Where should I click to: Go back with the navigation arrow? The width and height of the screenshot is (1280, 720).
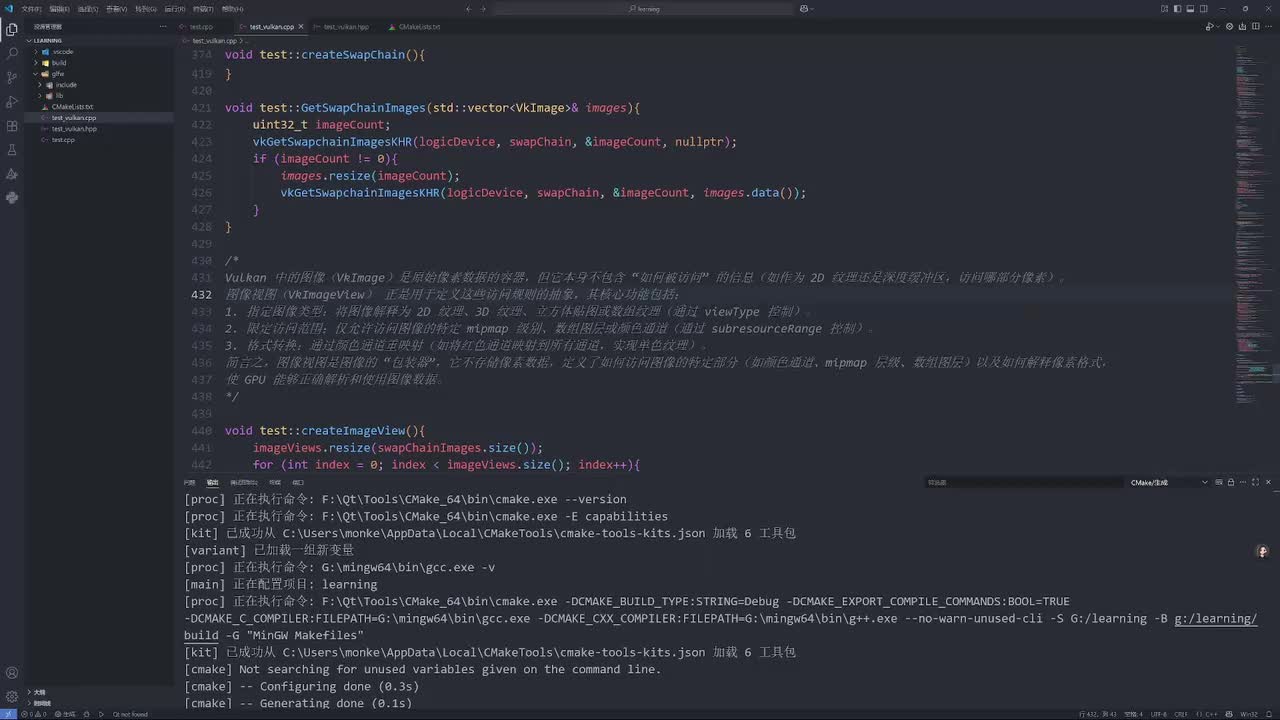pyautogui.click(x=468, y=9)
